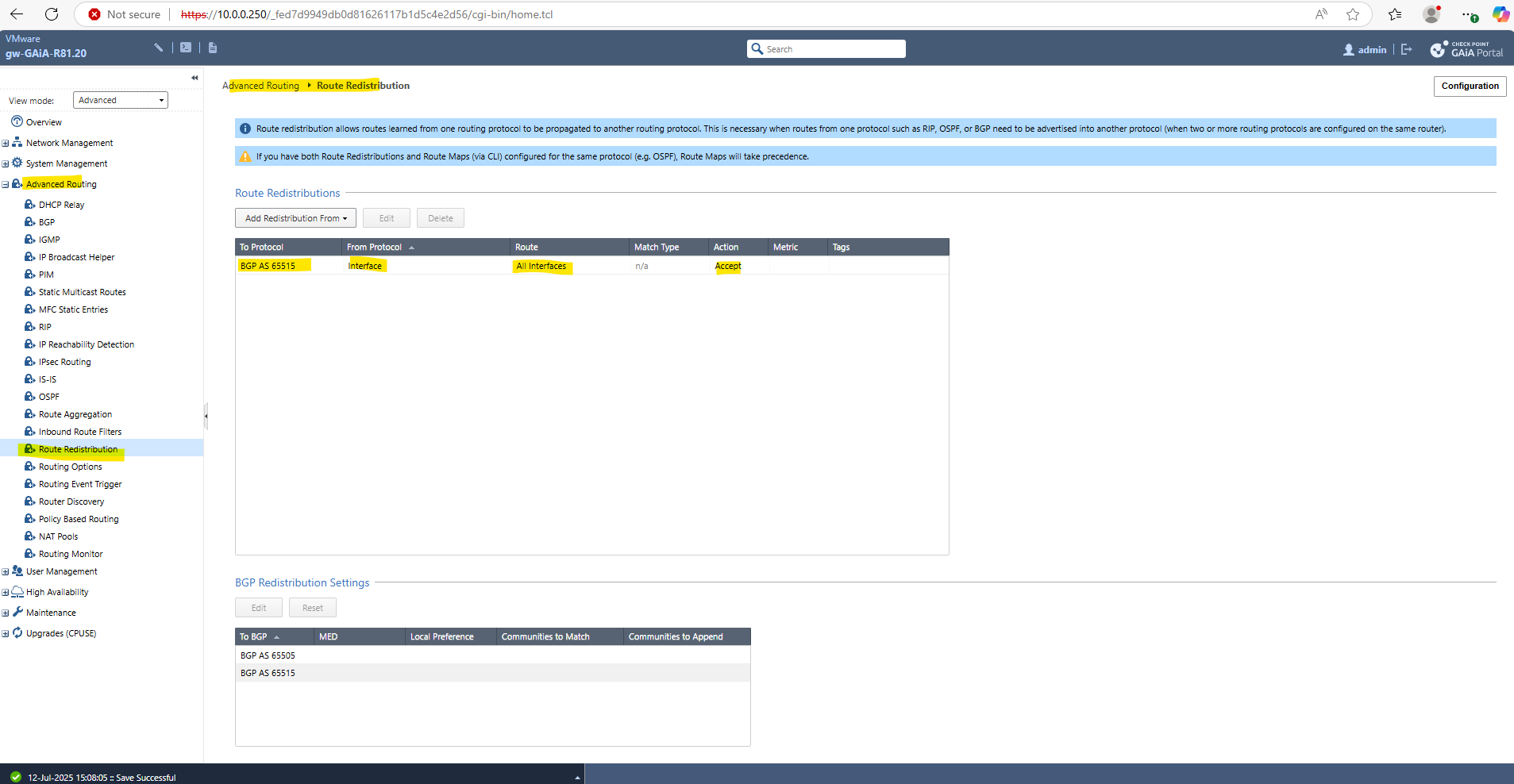Click the Overview icon in navigation tree
This screenshot has height=784, width=1514.
tap(17, 121)
